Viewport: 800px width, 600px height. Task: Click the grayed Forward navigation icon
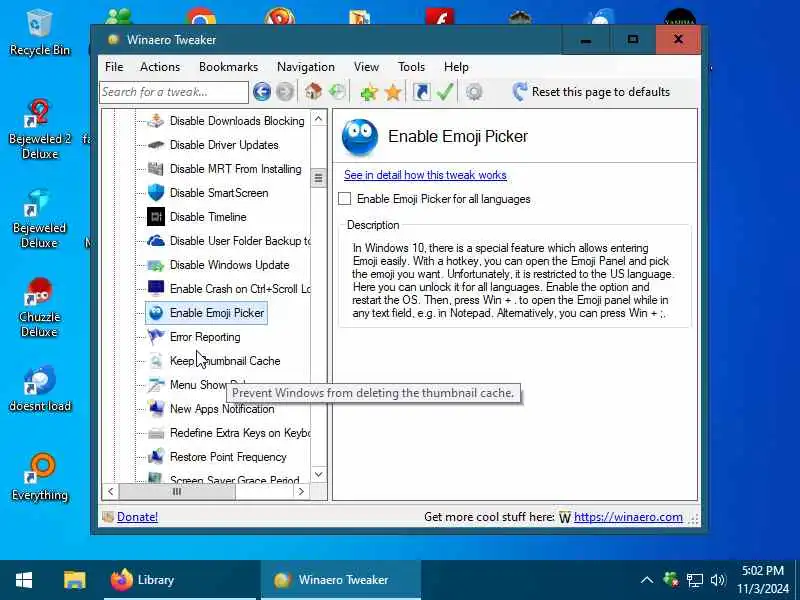[285, 92]
